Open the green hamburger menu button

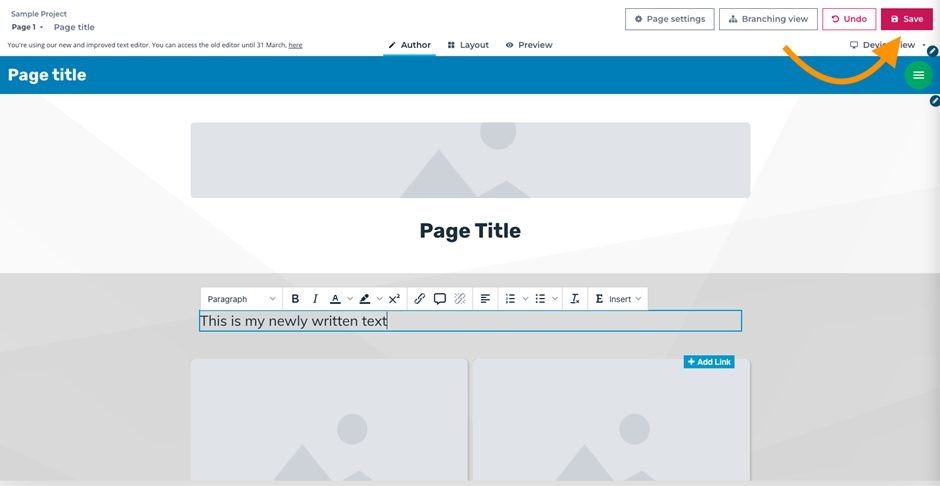918,75
